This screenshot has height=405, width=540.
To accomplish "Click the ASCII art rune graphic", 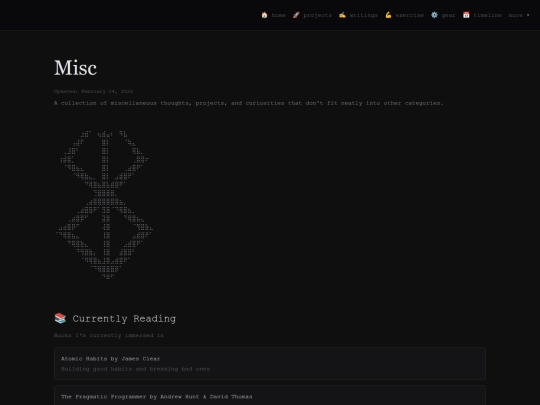I will [104, 205].
